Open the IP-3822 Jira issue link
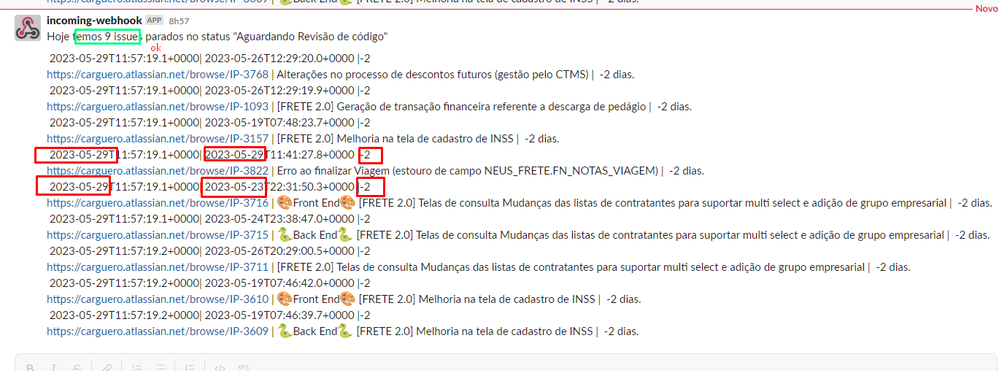Screen dimensions: 999x371 157,171
